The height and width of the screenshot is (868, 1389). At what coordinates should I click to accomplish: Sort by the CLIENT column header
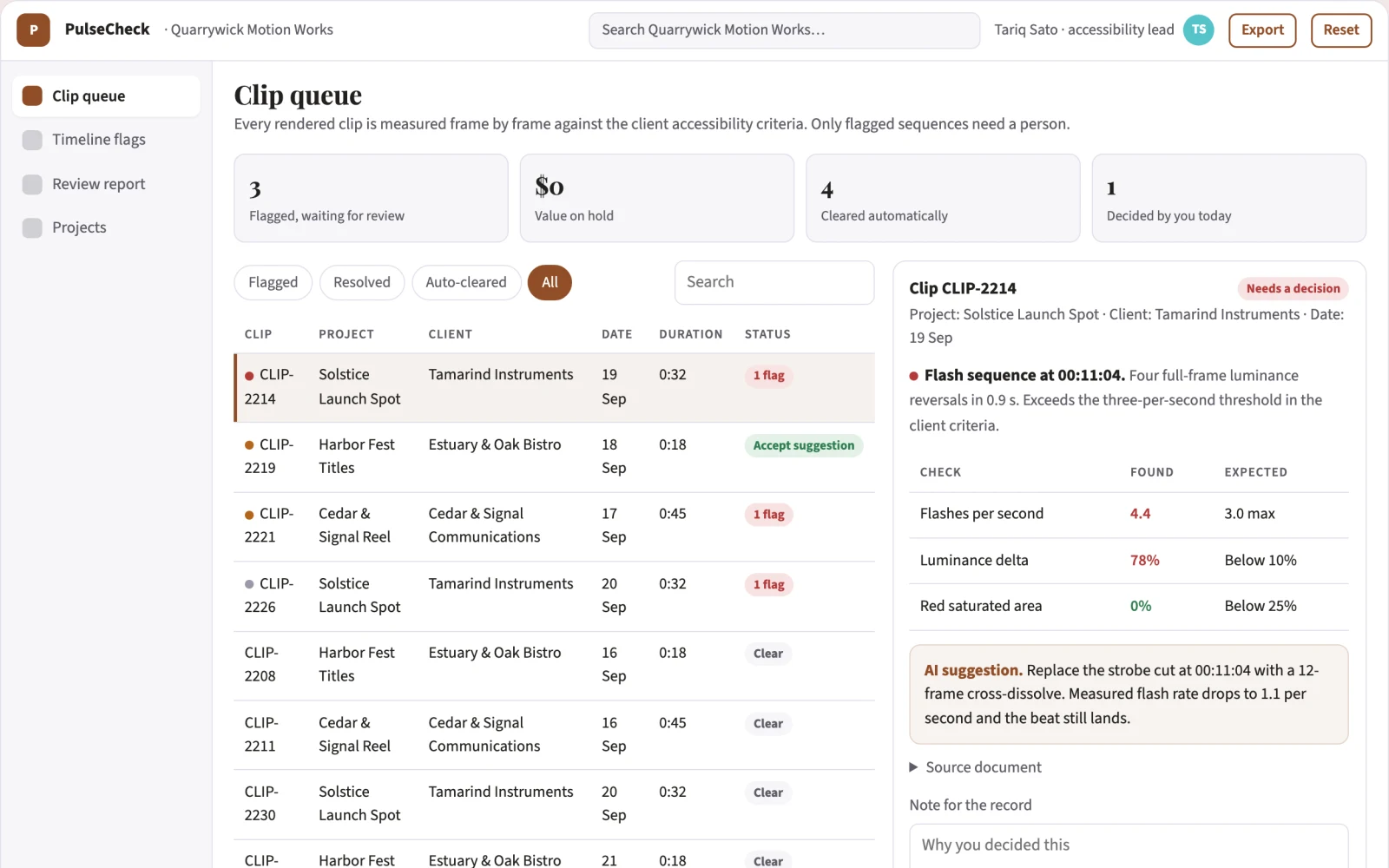450,334
